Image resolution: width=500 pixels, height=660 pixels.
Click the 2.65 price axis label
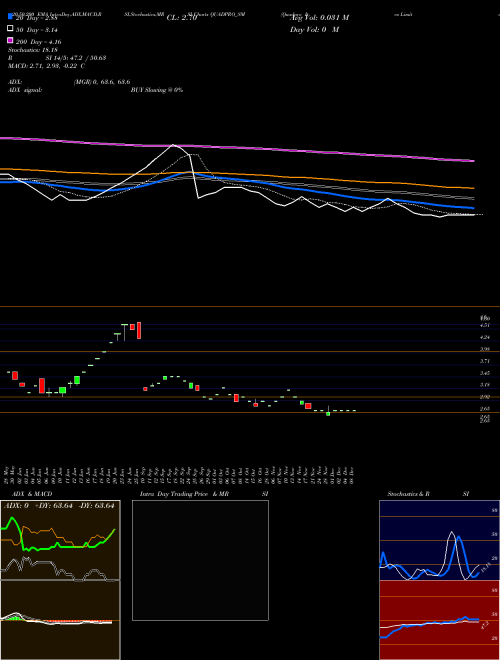[485, 409]
